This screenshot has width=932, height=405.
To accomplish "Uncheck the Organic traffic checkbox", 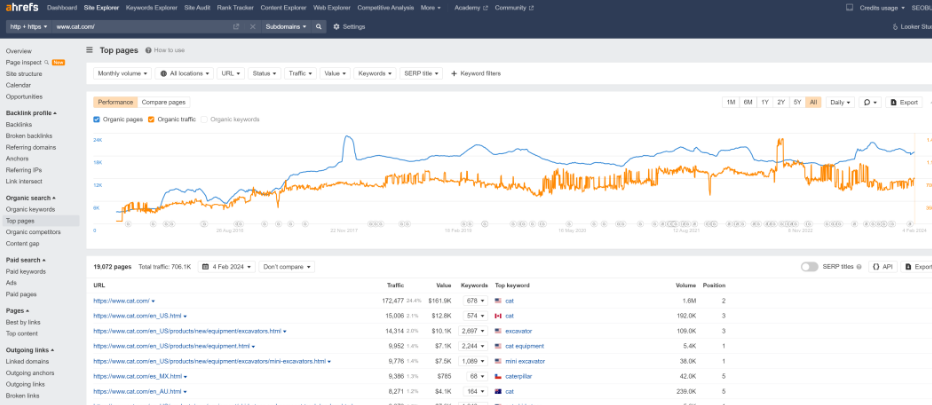I will click(x=150, y=119).
